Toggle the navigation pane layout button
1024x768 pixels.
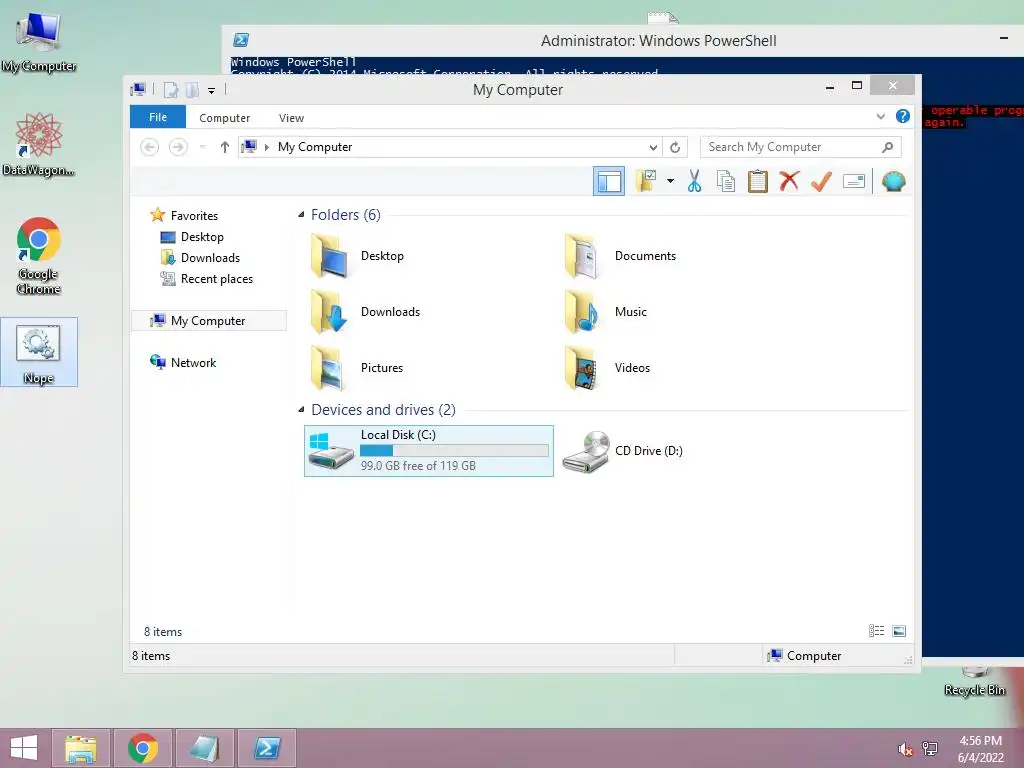[x=609, y=182]
